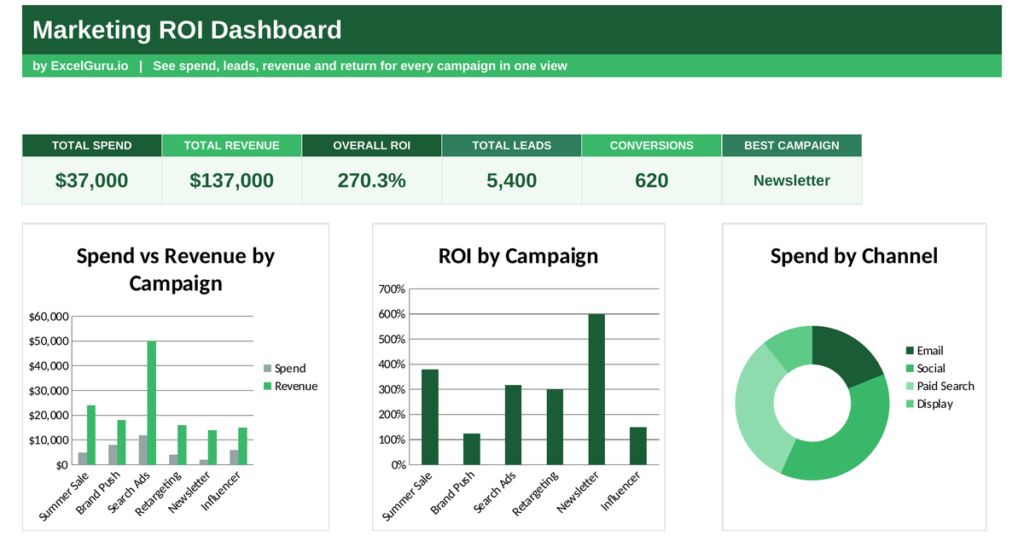This screenshot has width=1024, height=536.
Task: Select the Brand Push revenue bar
Action: [121, 442]
